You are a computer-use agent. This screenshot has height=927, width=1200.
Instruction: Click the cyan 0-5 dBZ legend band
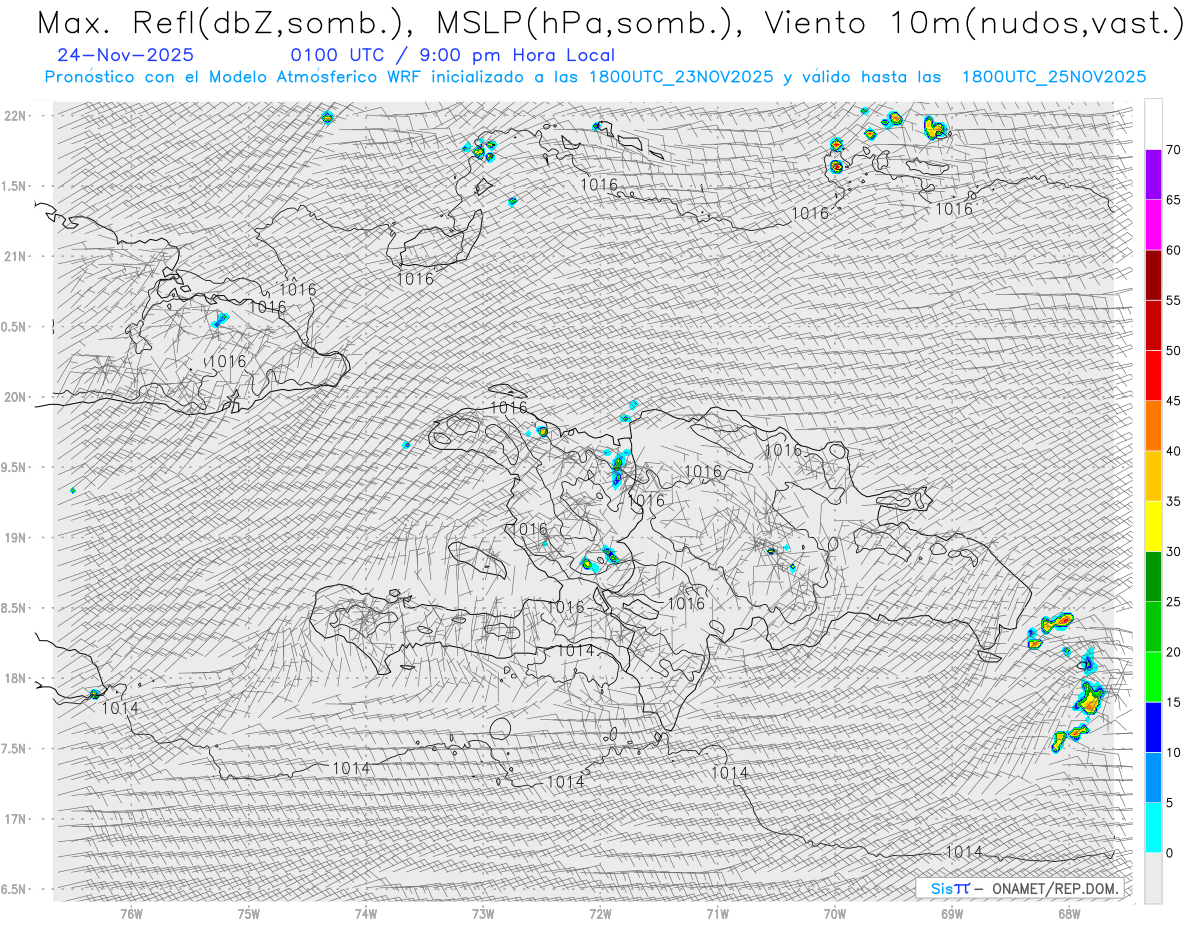pyautogui.click(x=1153, y=828)
